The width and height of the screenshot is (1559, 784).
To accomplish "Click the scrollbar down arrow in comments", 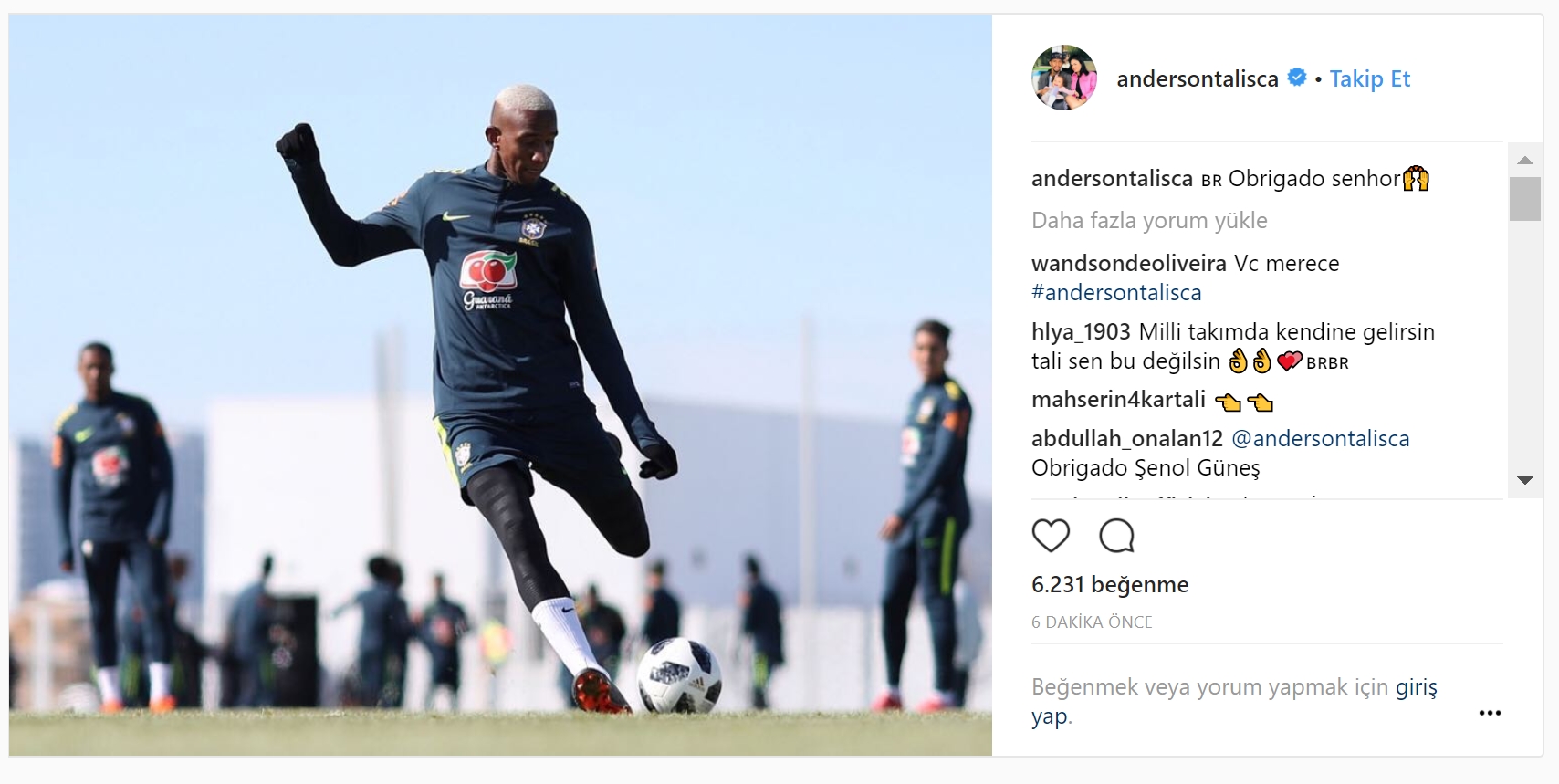I will [x=1524, y=480].
